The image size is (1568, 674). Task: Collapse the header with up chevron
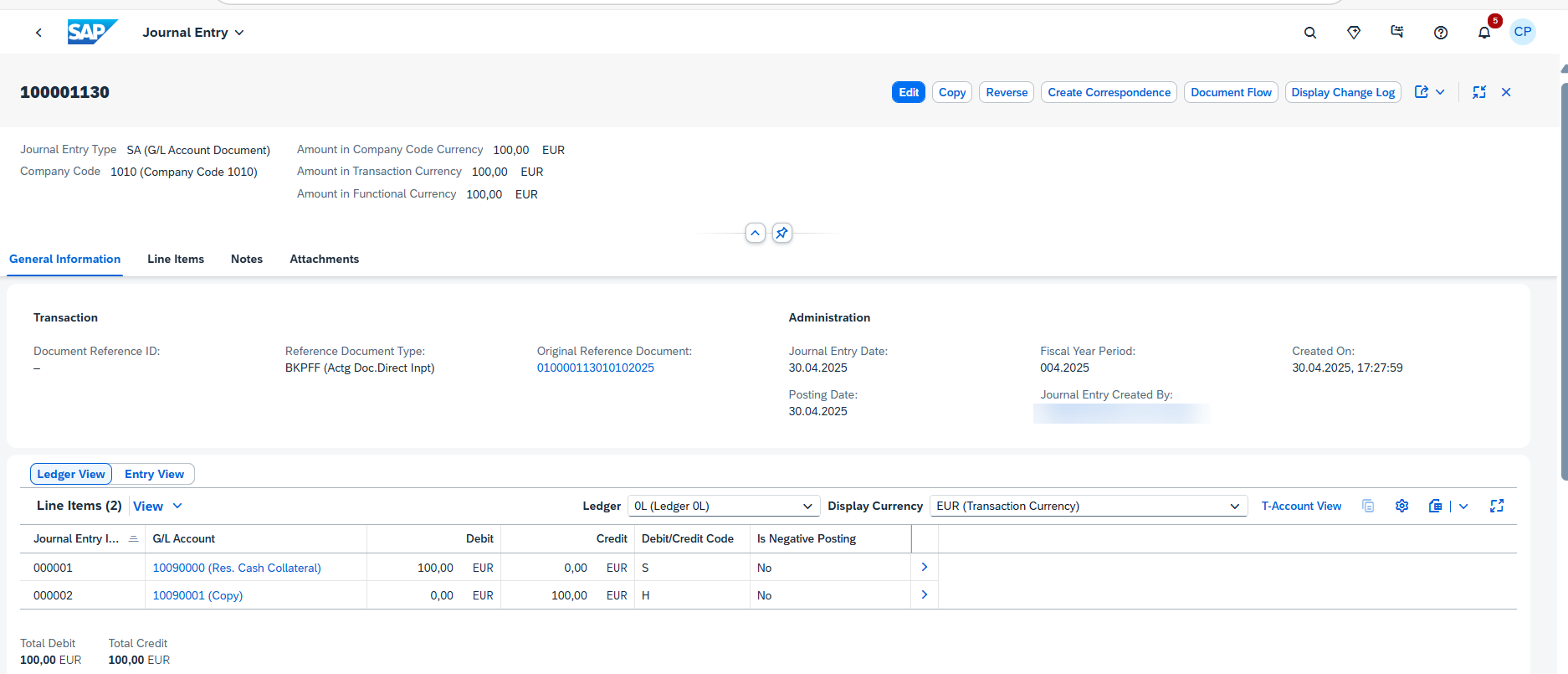[x=756, y=233]
